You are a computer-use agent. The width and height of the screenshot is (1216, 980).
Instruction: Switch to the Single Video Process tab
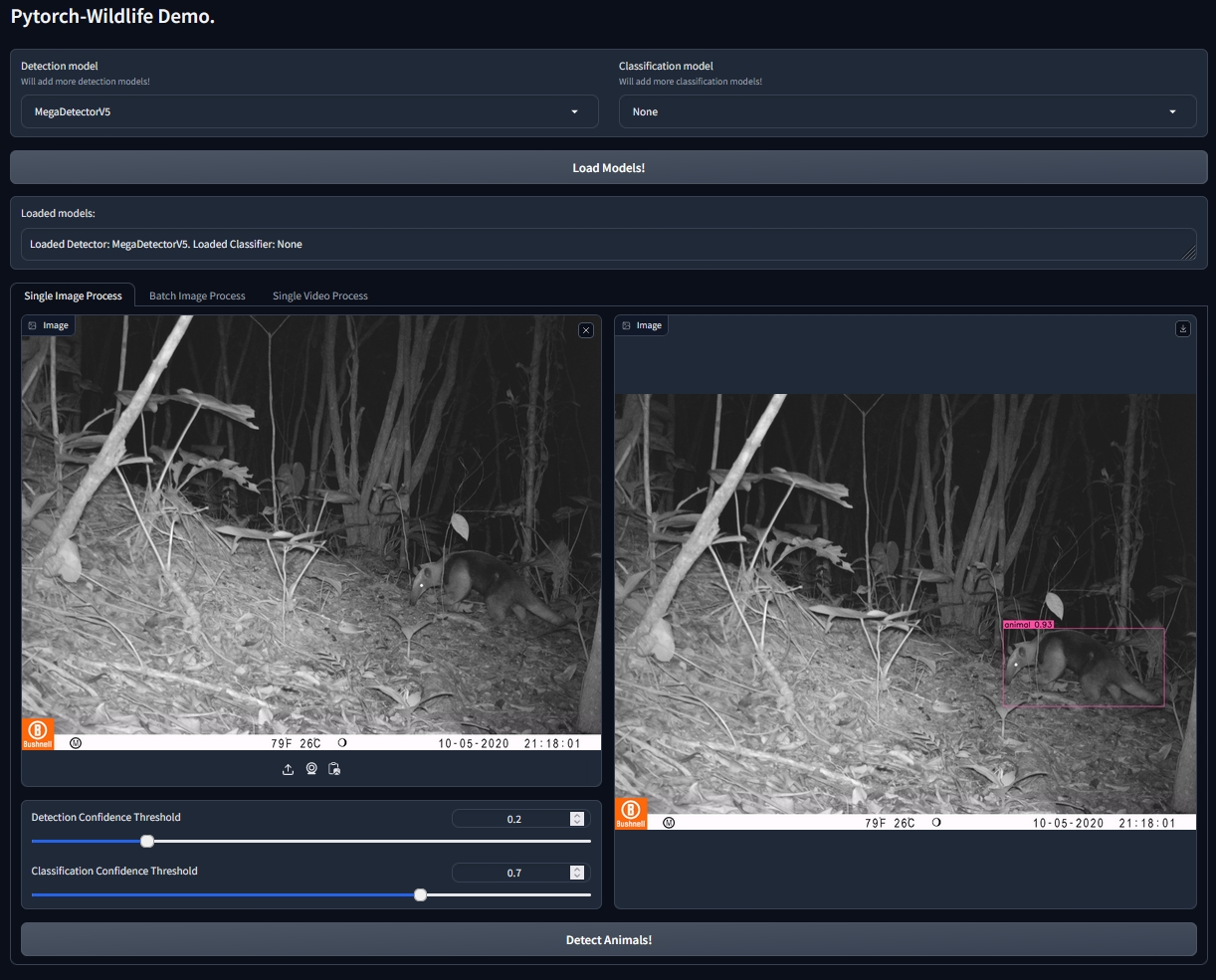(x=320, y=295)
